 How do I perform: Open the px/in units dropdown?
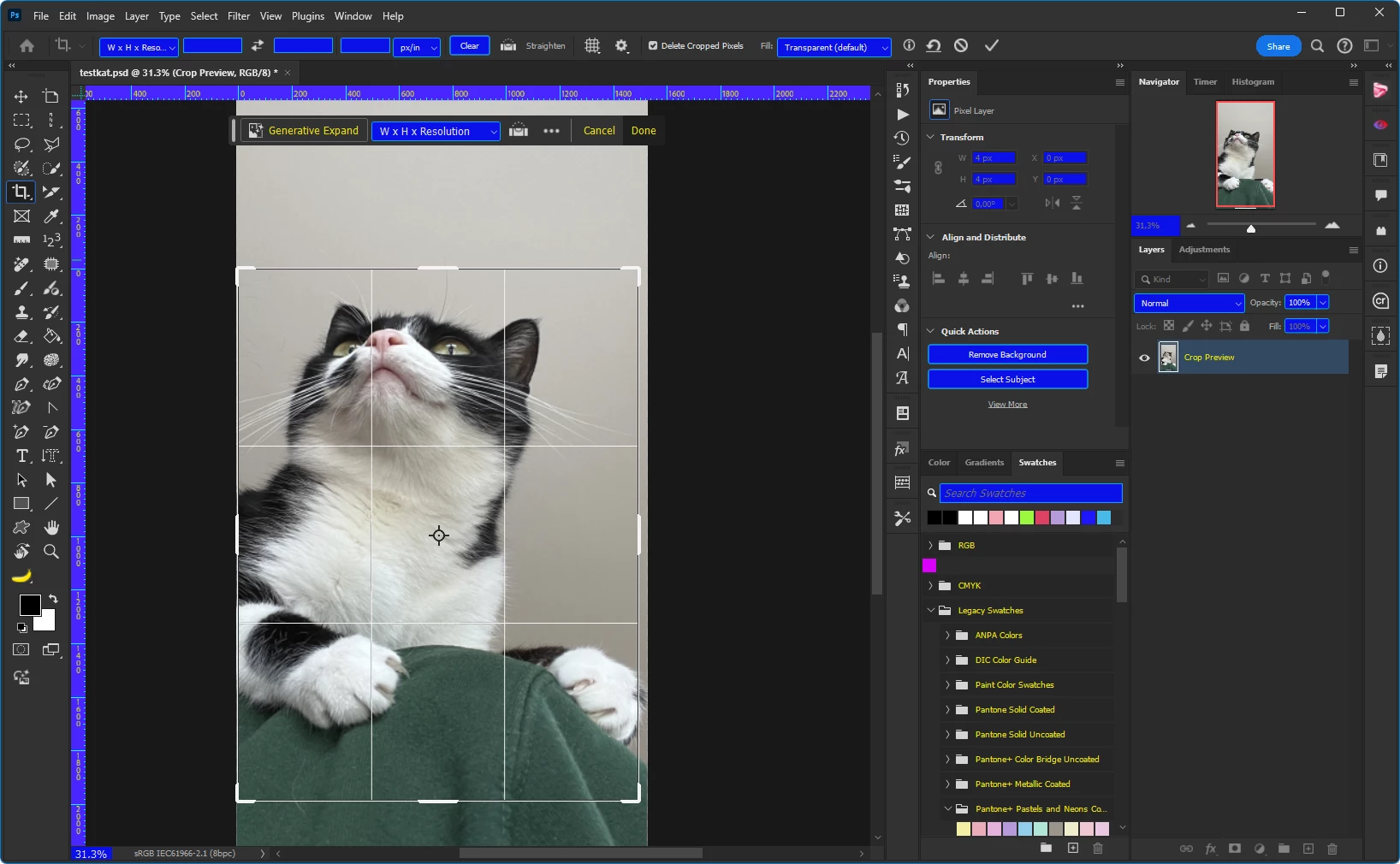(x=418, y=47)
